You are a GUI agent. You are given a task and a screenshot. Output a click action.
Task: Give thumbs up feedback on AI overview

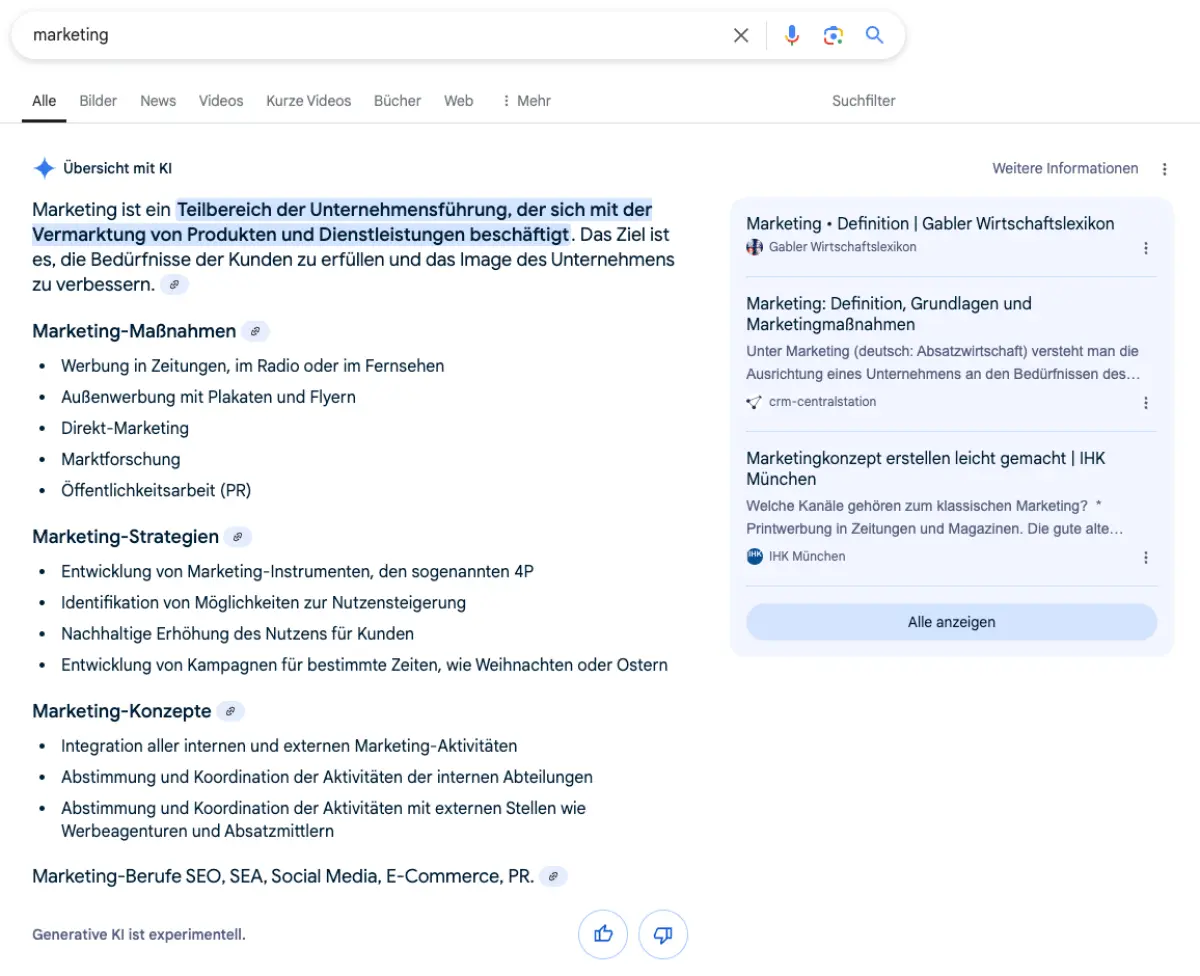click(603, 935)
